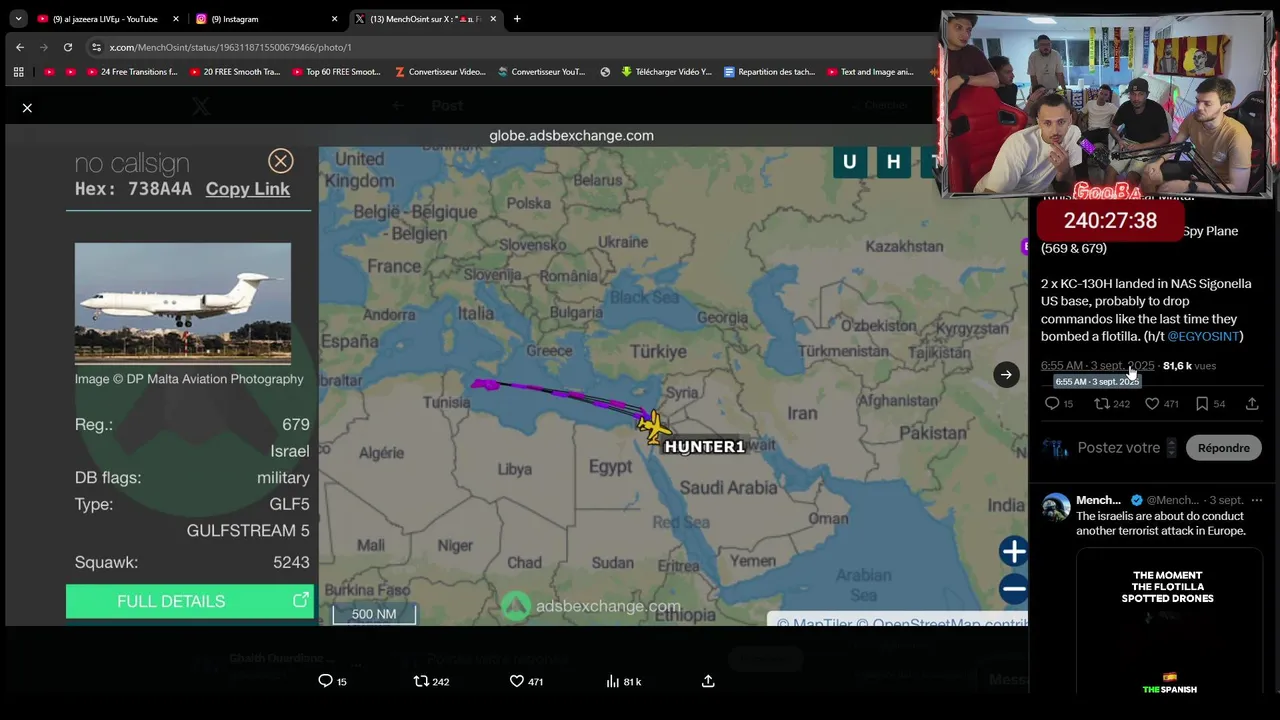This screenshot has height=720, width=1280.
Task: Open the tab search dropdown arrow
Action: pyautogui.click(x=18, y=18)
